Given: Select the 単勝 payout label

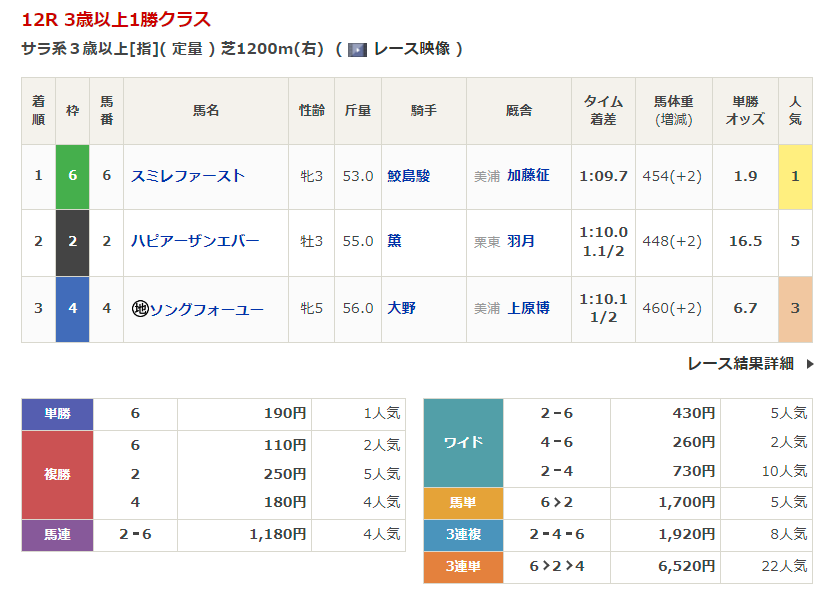Looking at the screenshot, I should point(57,413).
